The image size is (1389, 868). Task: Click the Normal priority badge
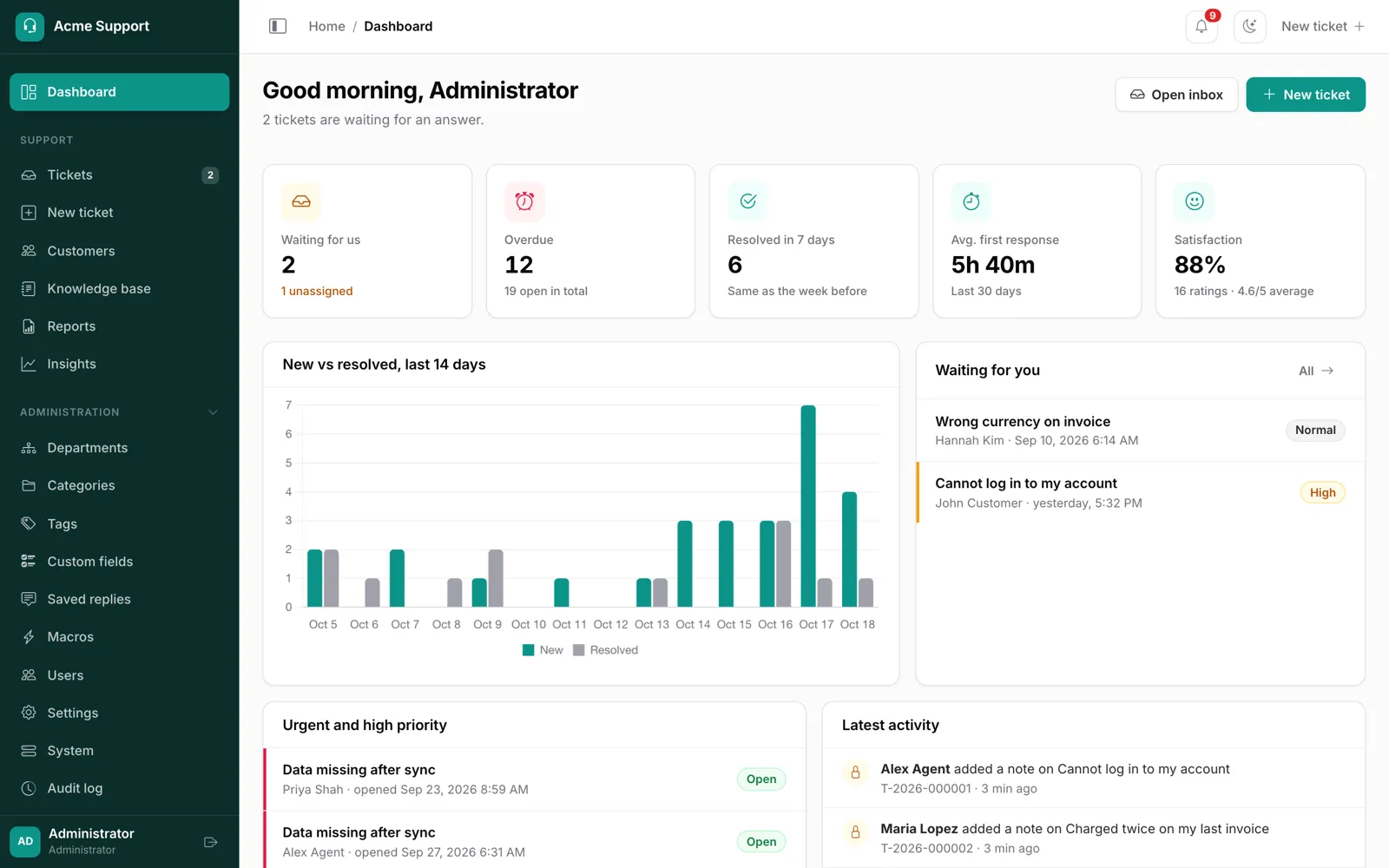click(x=1315, y=431)
